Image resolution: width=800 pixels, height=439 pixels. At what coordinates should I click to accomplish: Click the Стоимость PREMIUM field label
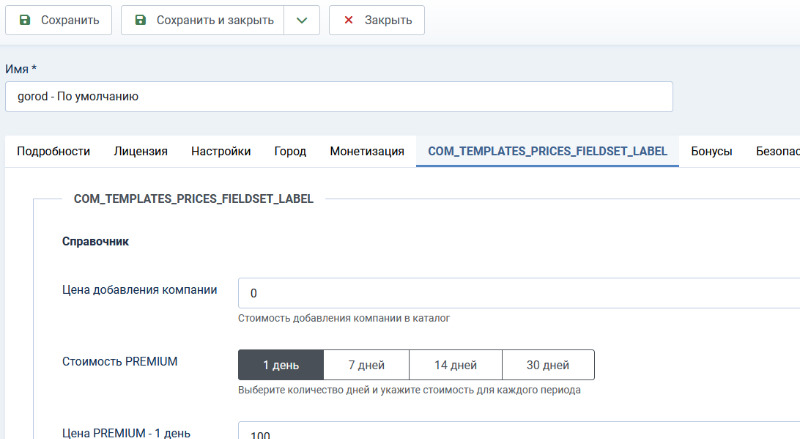(x=120, y=361)
